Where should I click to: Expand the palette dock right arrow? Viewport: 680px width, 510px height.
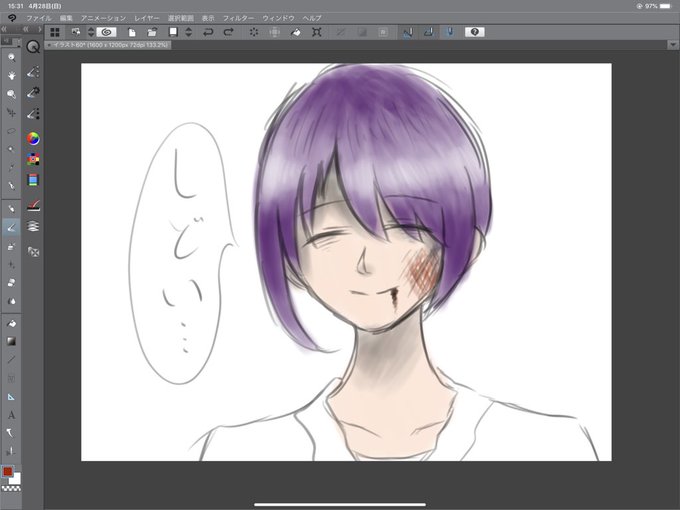[39, 29]
